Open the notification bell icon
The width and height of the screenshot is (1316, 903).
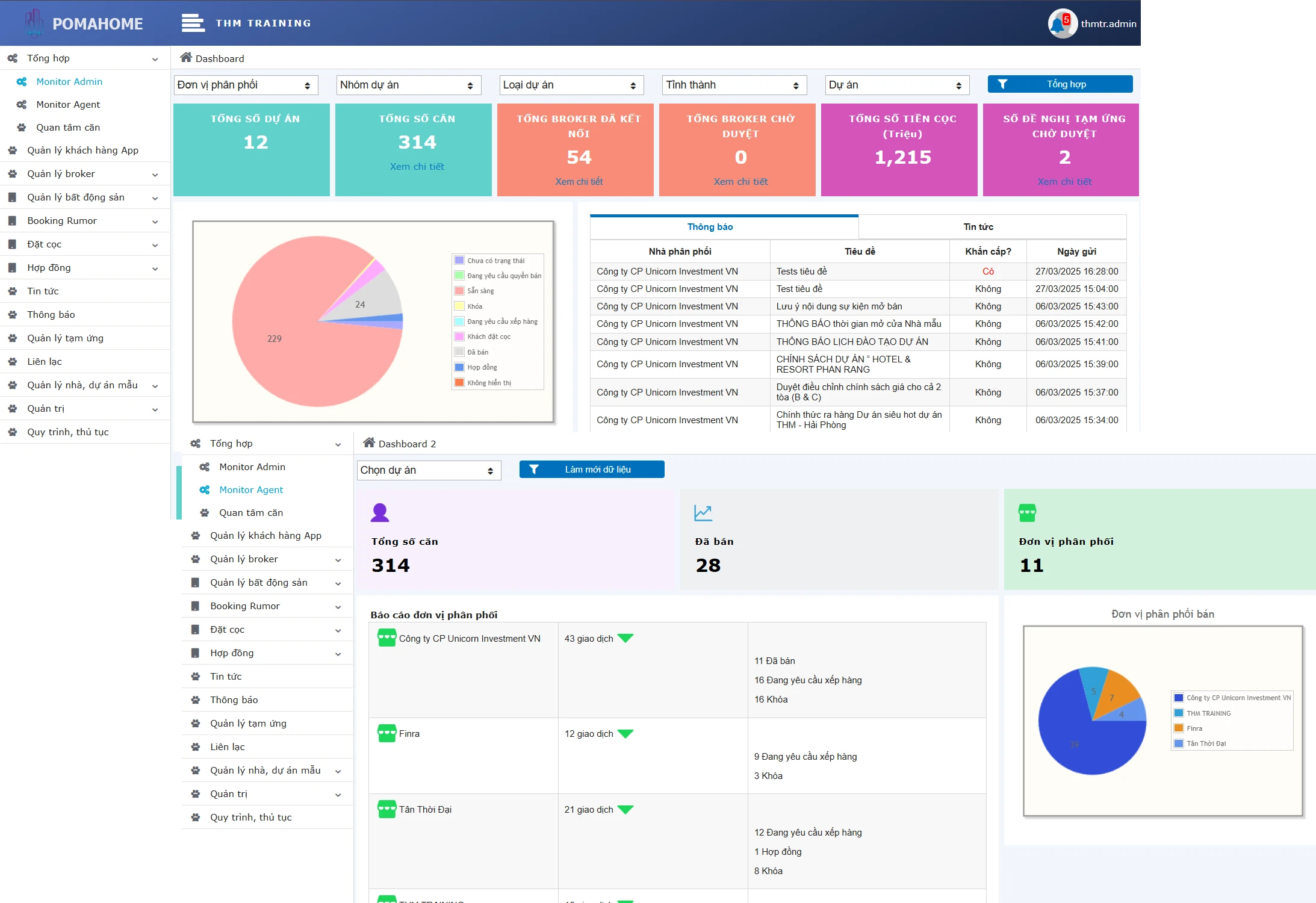(x=1058, y=25)
